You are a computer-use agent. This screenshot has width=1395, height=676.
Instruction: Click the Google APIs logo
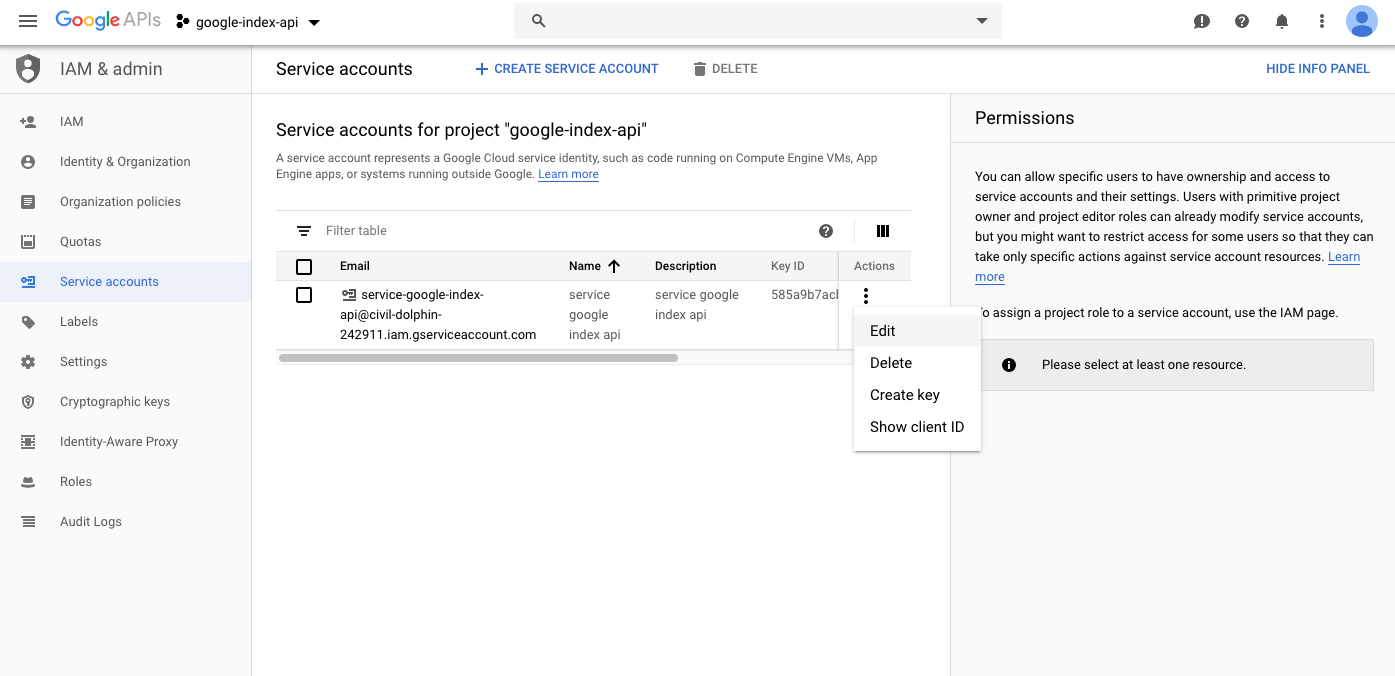point(108,21)
